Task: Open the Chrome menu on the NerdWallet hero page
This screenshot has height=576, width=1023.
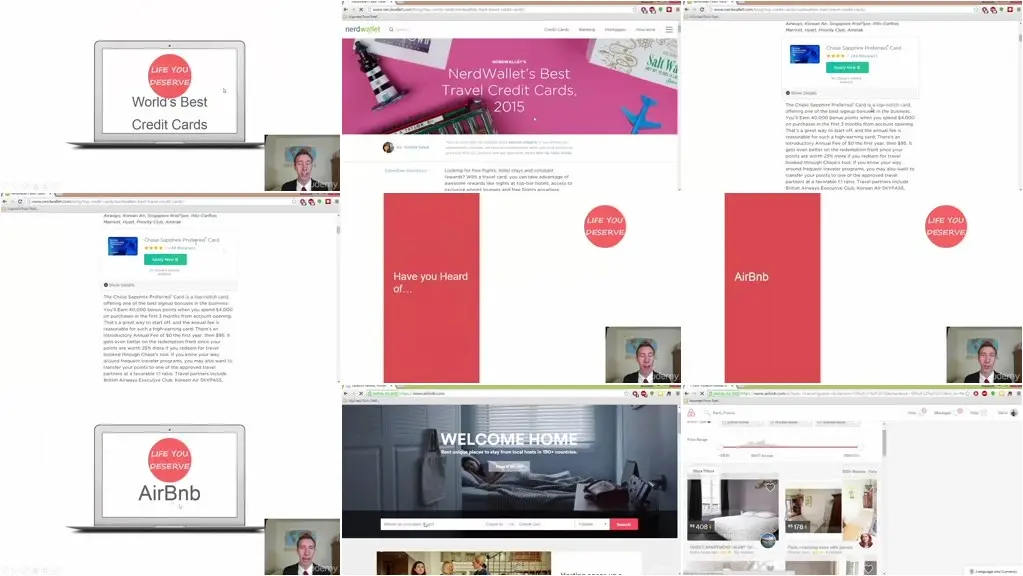Action: 677,10
